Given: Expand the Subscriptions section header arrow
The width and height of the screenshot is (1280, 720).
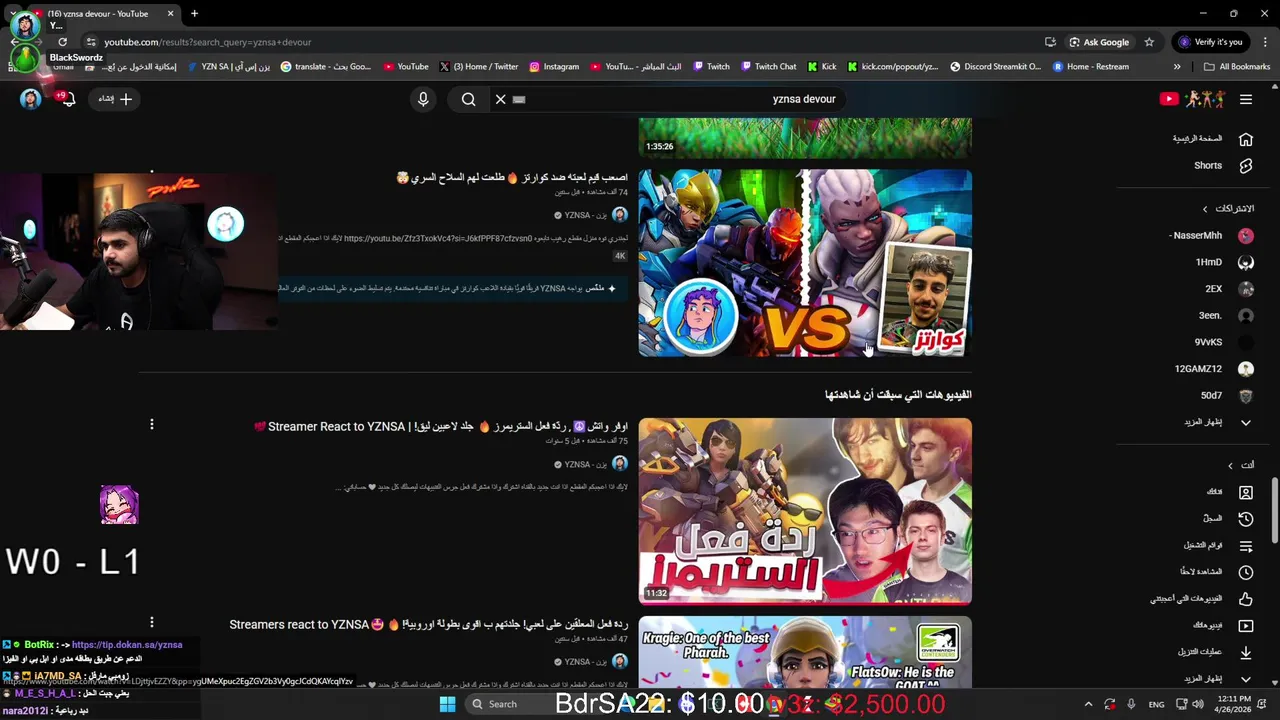Looking at the screenshot, I should click(1205, 209).
